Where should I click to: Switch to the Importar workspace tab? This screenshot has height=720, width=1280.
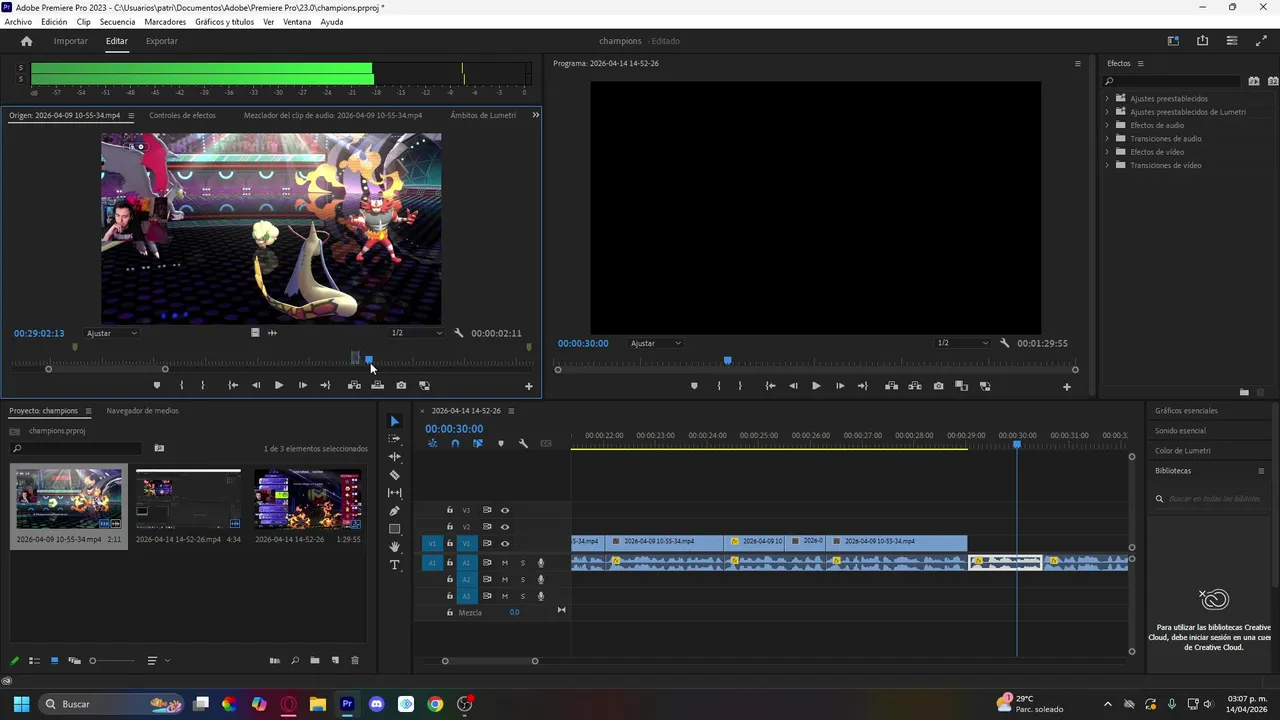click(x=70, y=41)
